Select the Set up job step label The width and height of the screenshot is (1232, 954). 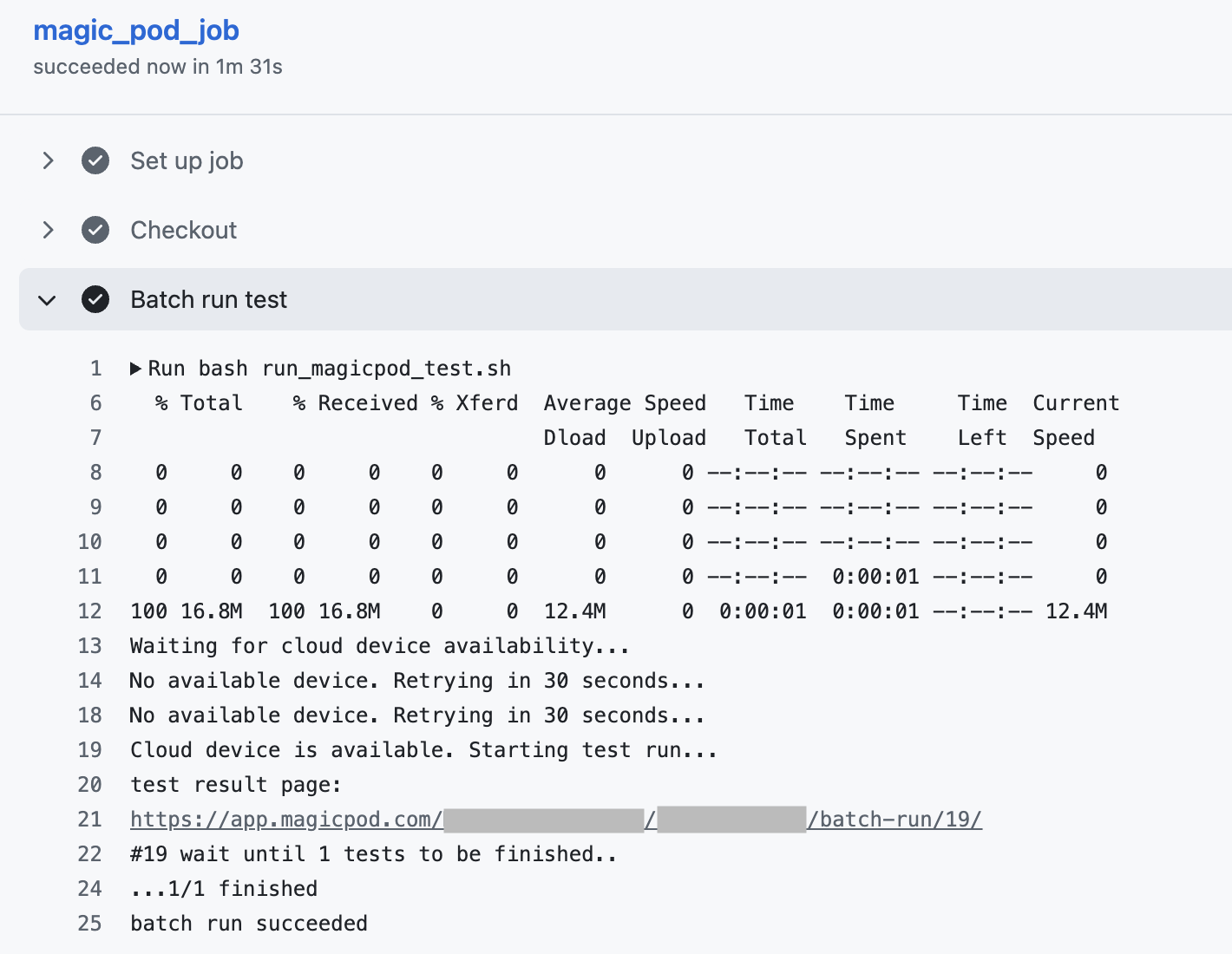(187, 160)
